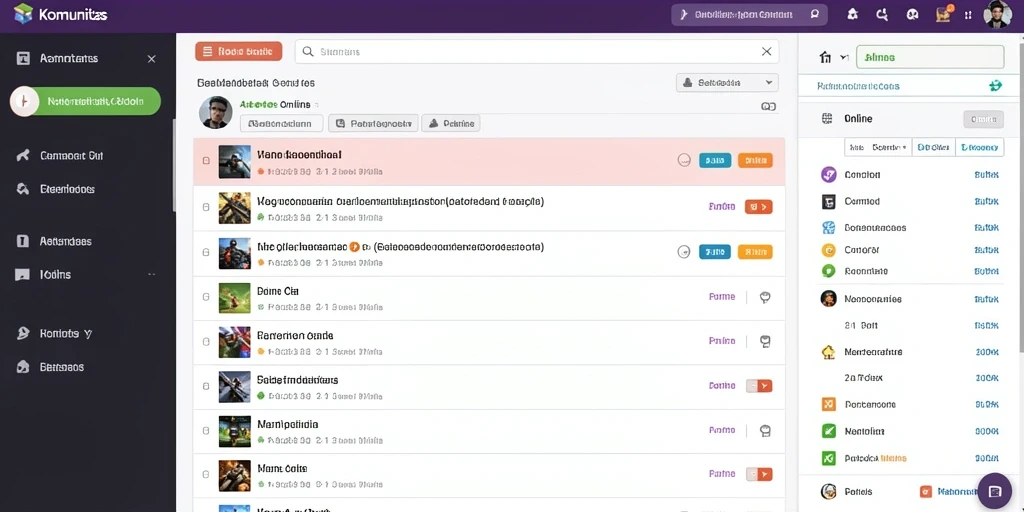Expand the chevron beside the home icon

coord(844,57)
